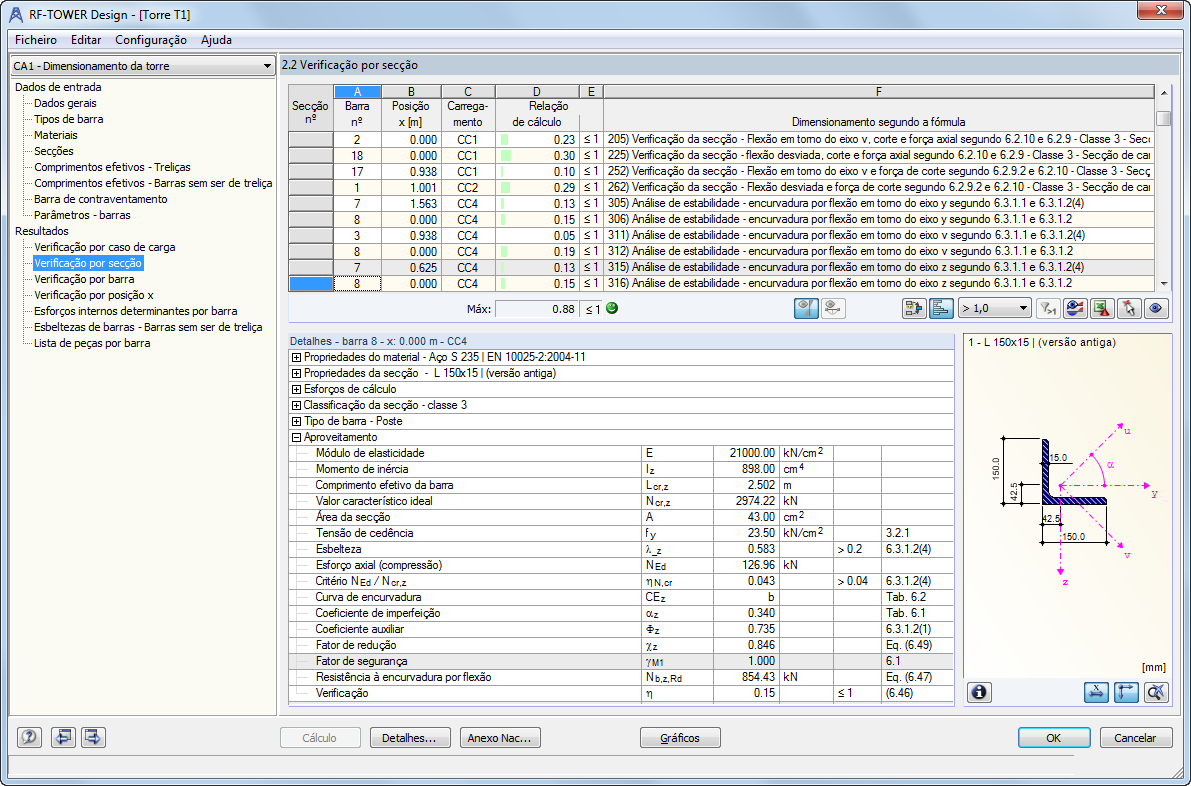This screenshot has height=786, width=1191.
Task: Expand Classificação da secção - classe 3
Action: point(296,405)
